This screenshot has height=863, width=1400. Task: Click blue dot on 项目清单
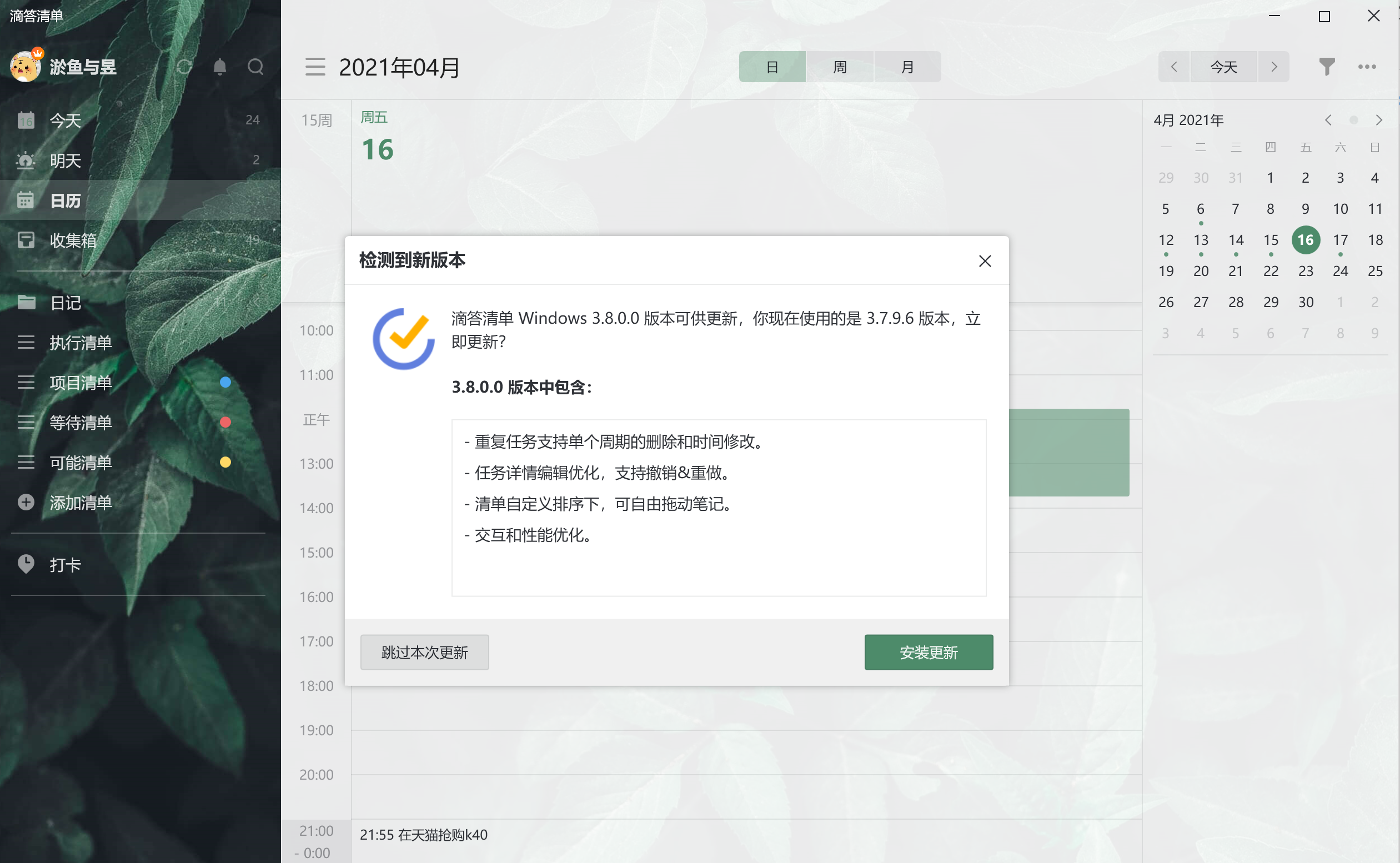(225, 382)
